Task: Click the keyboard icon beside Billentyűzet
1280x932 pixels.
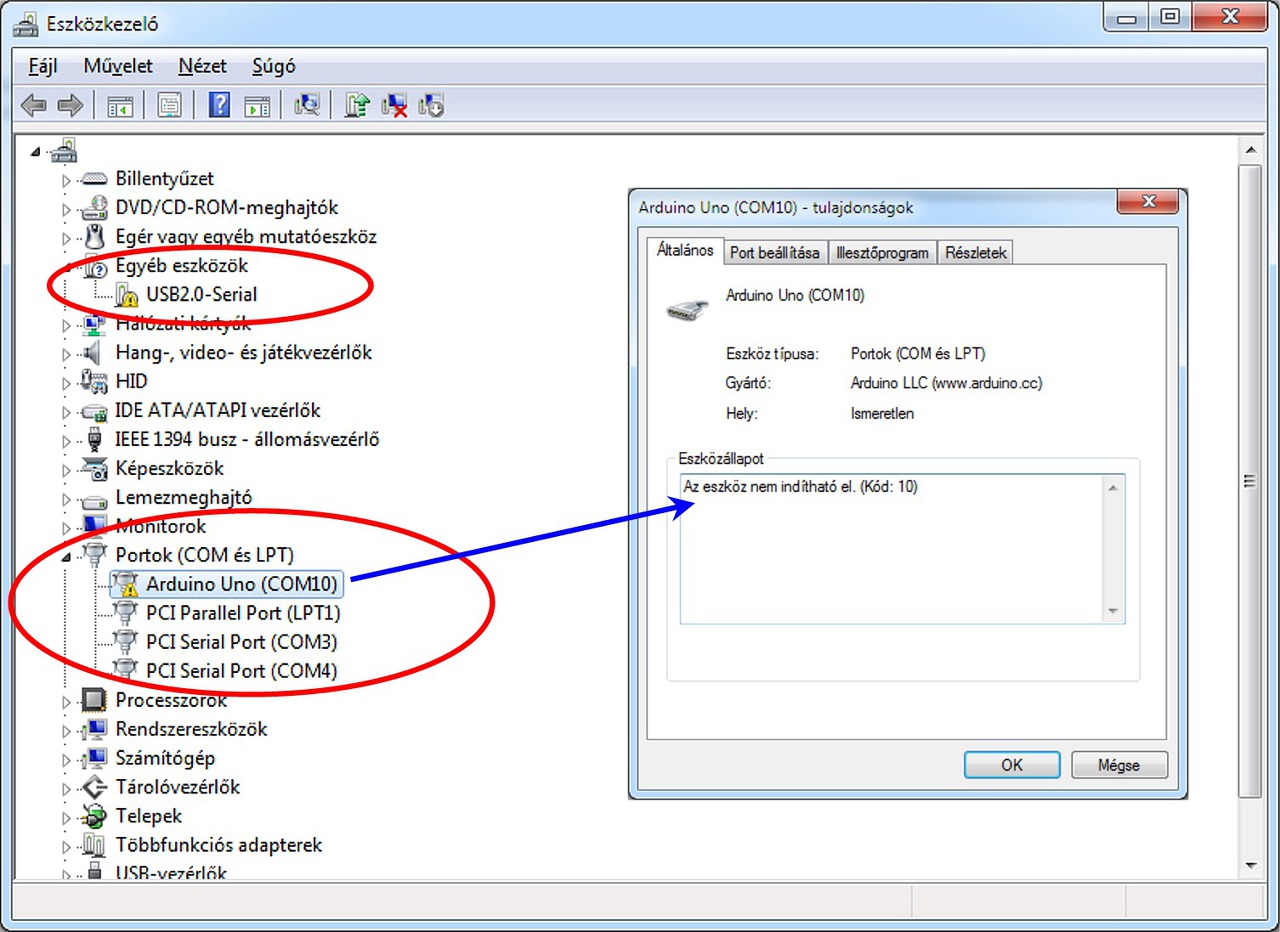Action: click(x=94, y=179)
